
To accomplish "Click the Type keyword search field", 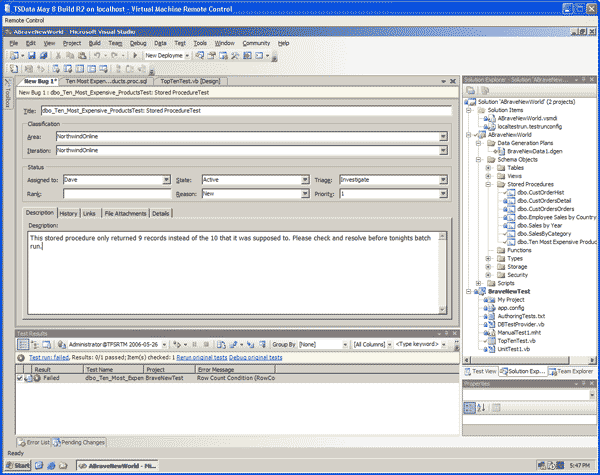I will [x=417, y=344].
